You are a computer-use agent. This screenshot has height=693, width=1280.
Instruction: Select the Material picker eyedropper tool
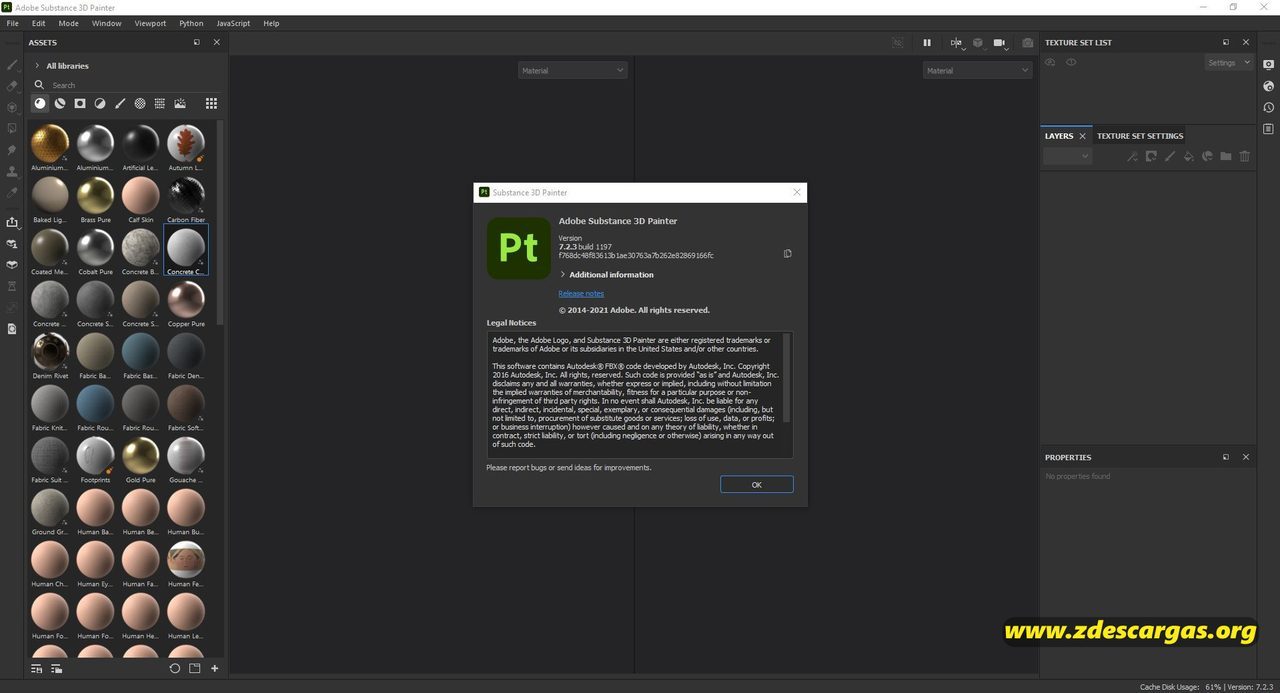point(12,192)
